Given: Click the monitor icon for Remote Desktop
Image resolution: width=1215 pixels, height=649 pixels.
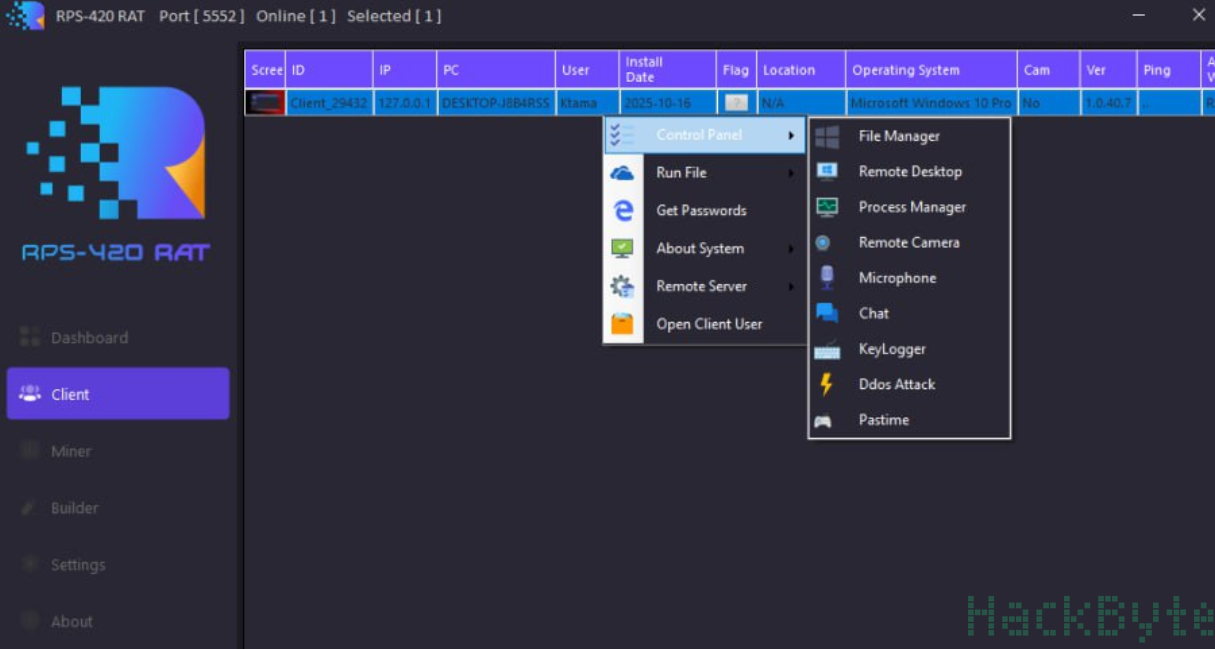Looking at the screenshot, I should (827, 172).
